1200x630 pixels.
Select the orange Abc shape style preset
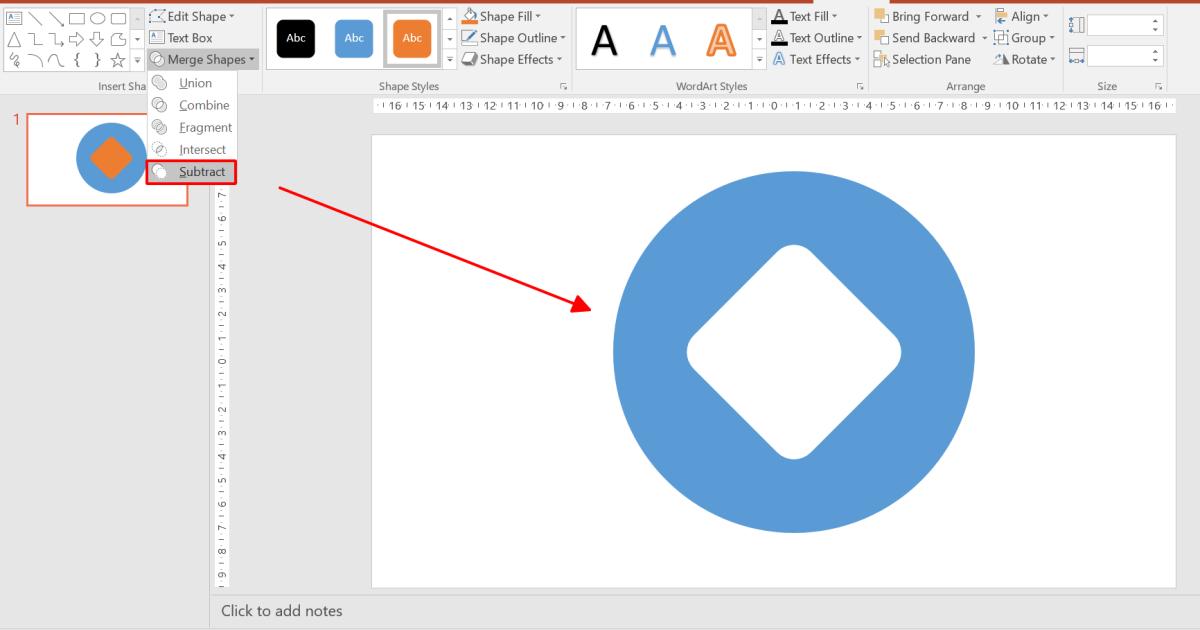pyautogui.click(x=412, y=38)
